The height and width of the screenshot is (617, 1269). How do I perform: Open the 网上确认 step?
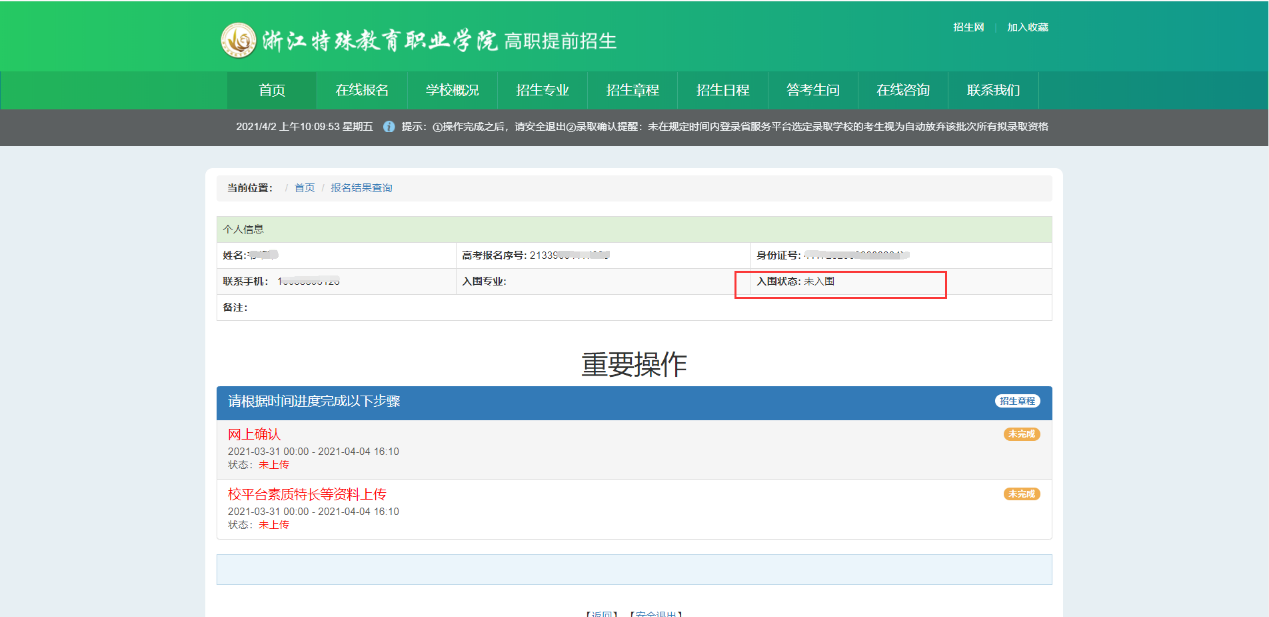tap(254, 435)
